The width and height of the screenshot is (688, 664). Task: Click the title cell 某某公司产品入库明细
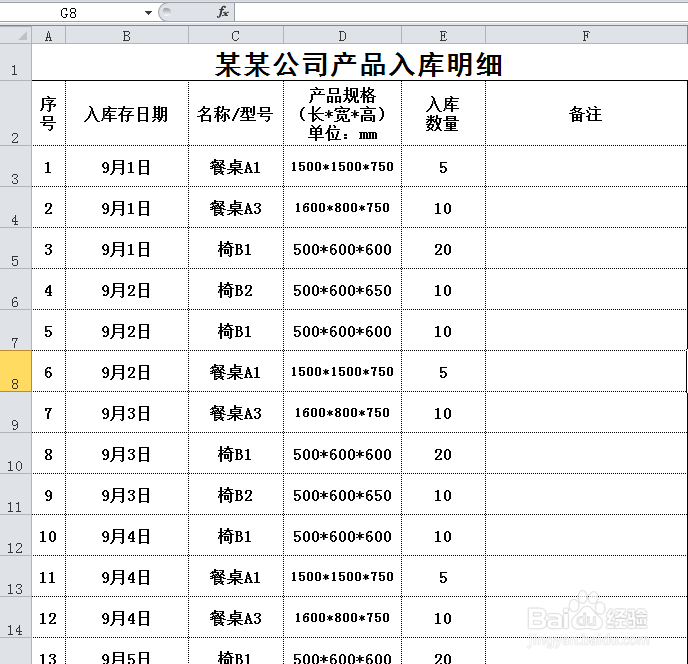(x=359, y=63)
